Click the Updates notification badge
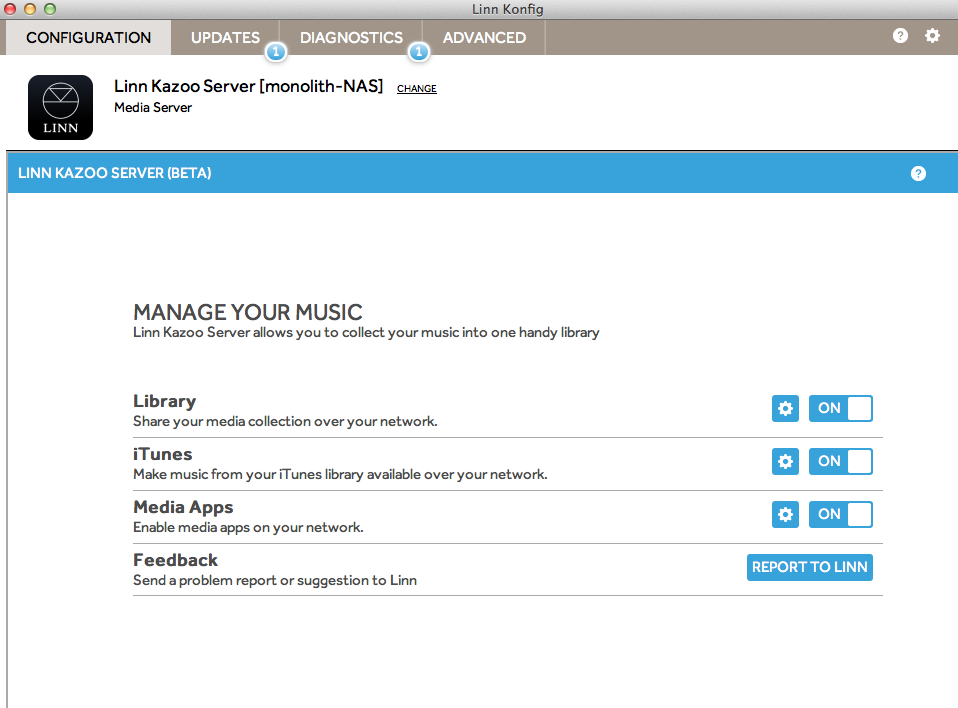Screen dimensions: 958x708 point(276,52)
